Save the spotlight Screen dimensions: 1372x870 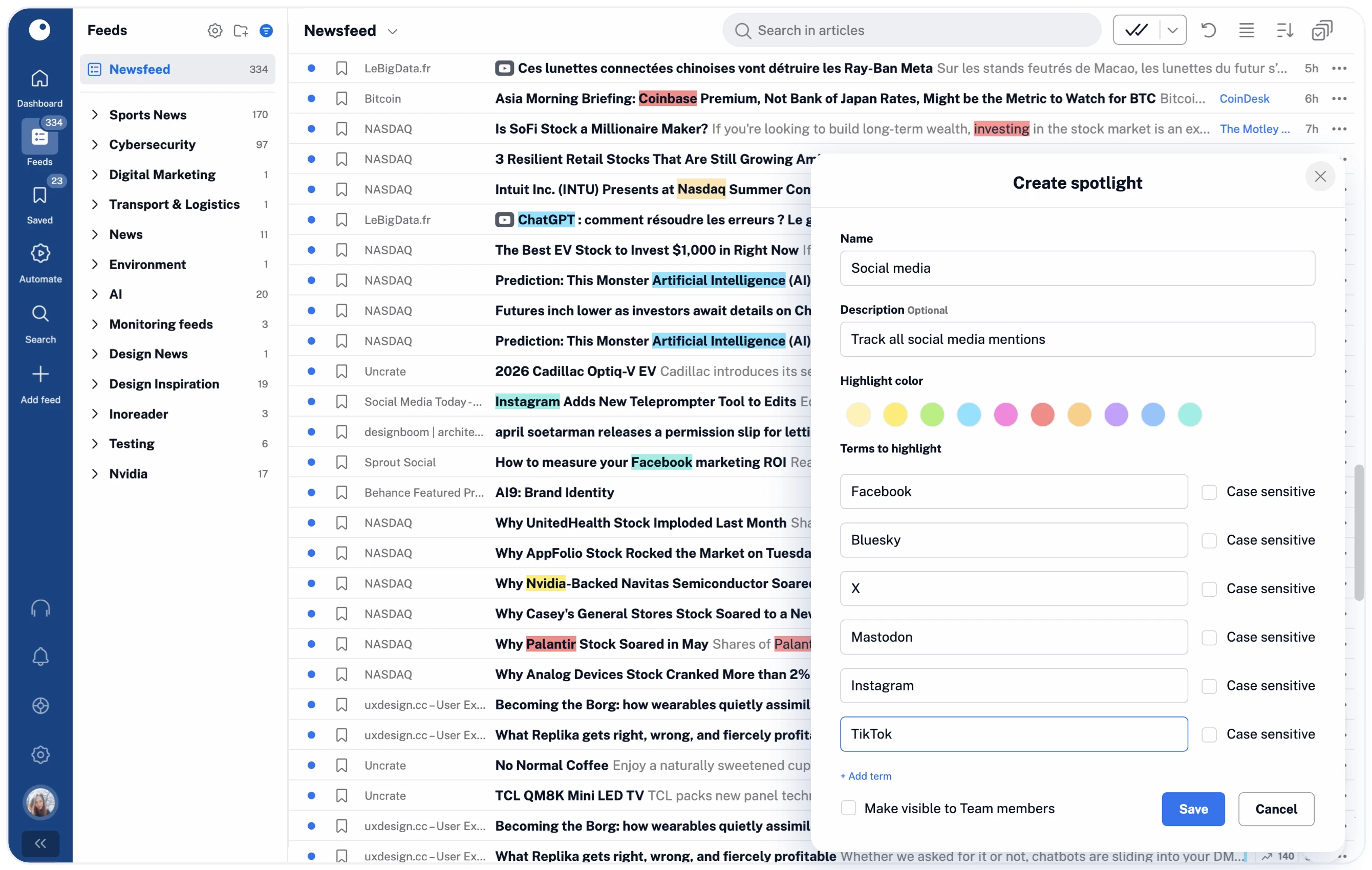(1192, 809)
